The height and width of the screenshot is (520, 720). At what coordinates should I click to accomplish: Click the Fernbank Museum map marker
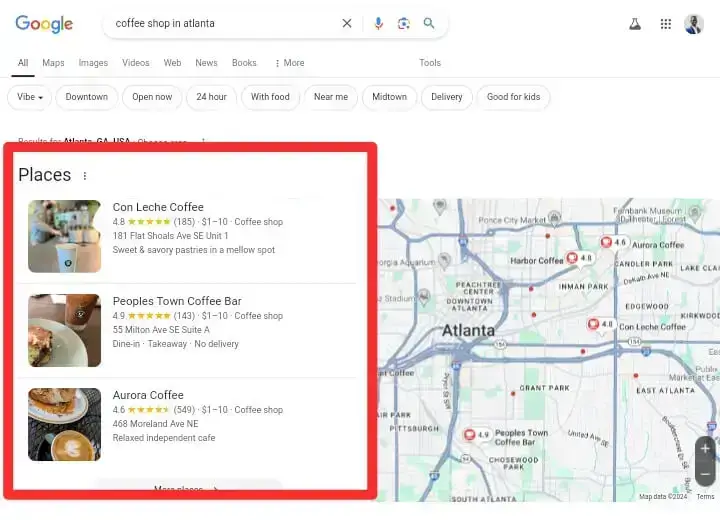point(695,212)
